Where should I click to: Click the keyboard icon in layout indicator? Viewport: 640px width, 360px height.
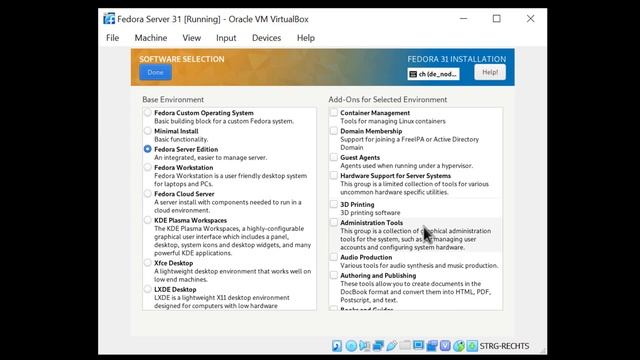413,74
